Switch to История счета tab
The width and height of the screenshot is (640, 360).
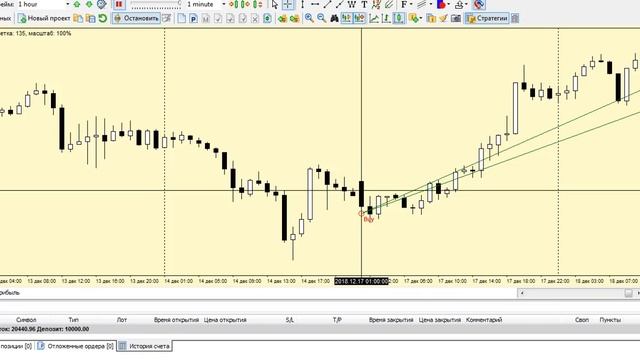(145, 346)
